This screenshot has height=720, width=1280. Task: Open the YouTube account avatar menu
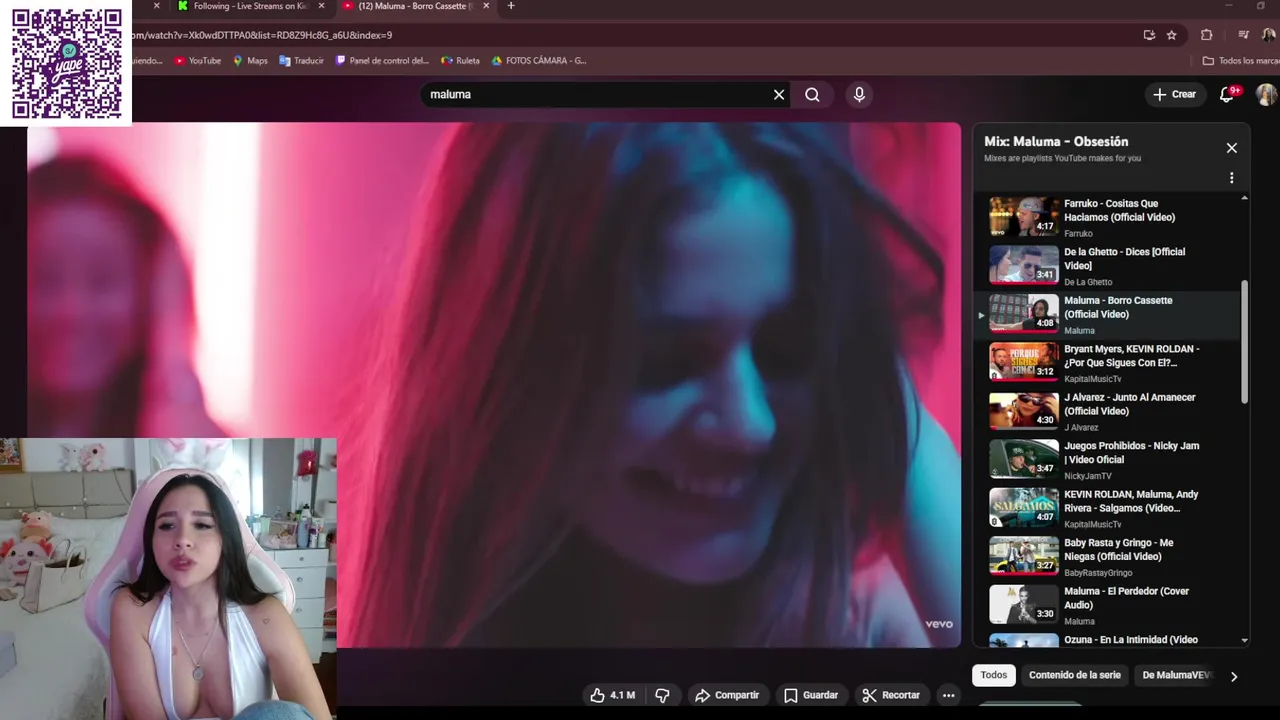1266,94
